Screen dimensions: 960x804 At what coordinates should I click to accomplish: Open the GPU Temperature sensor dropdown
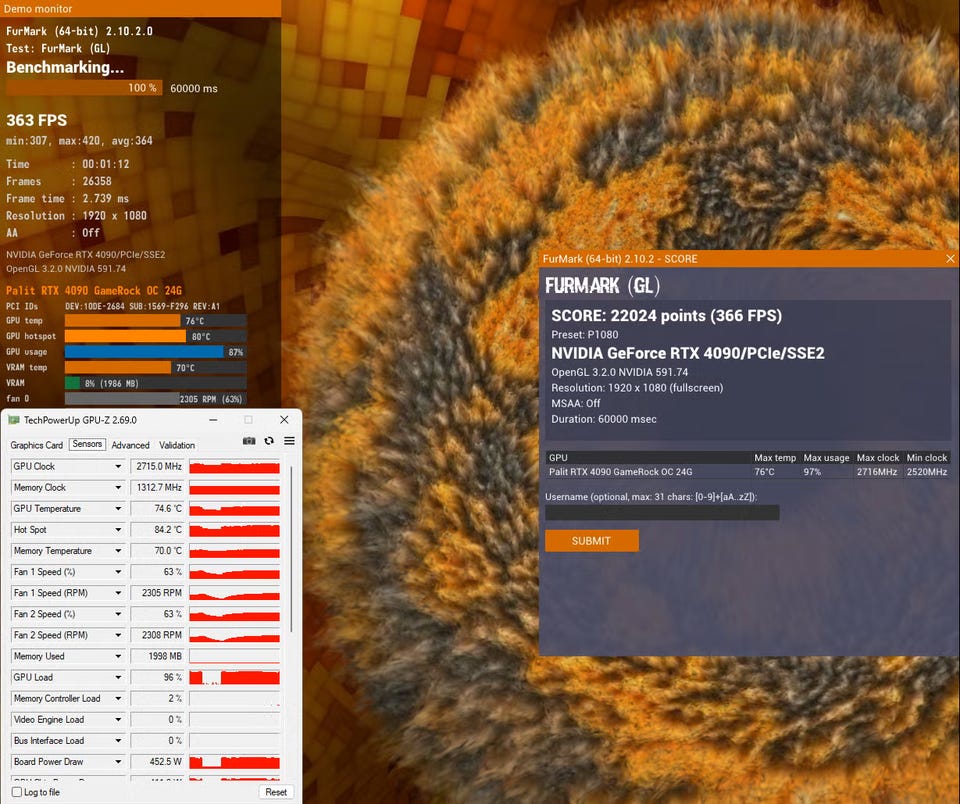(118, 509)
